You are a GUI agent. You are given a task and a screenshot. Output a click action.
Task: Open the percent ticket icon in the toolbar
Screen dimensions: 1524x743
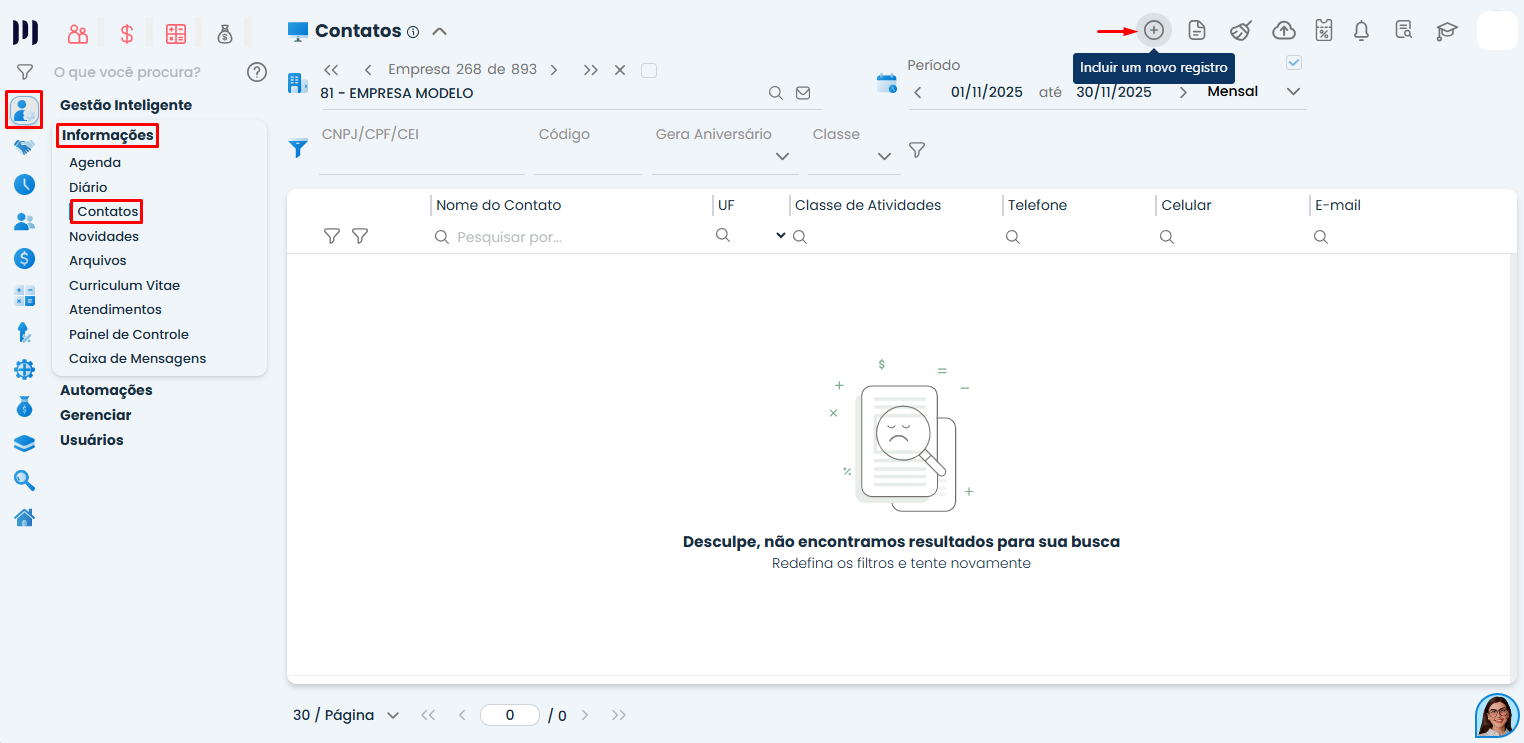pos(1323,31)
